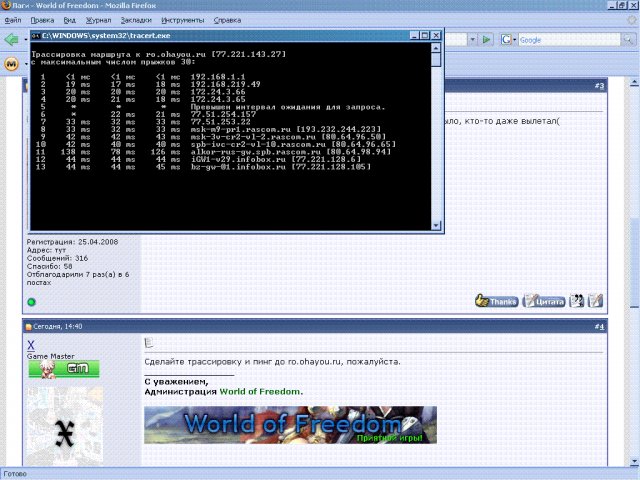Image resolution: width=640 pixels, height=480 pixels.
Task: Click the 192.168.1.1 hop in console
Action: tap(218, 77)
